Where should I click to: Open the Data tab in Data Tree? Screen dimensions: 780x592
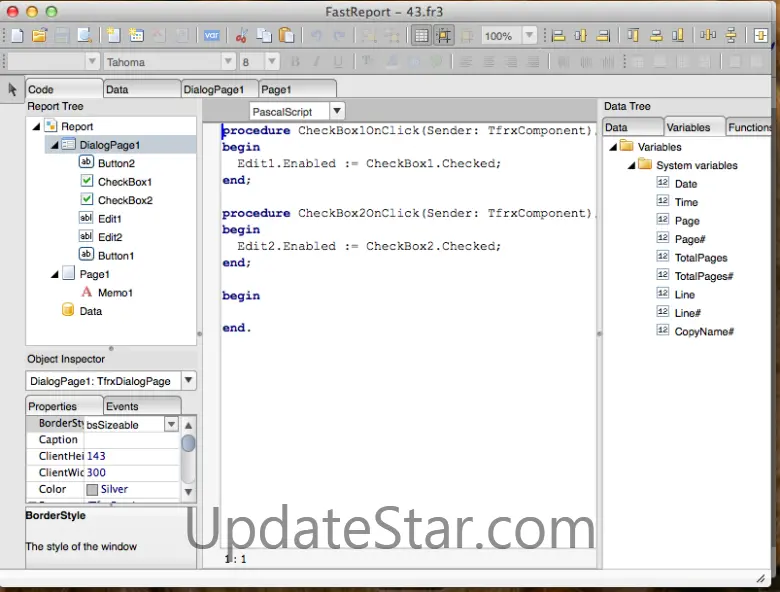point(633,127)
